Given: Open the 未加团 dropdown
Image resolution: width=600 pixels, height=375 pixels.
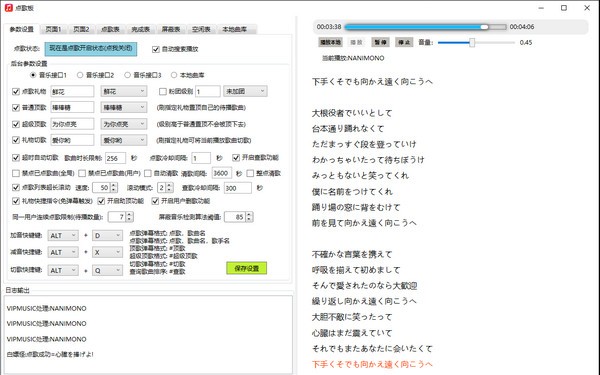Looking at the screenshot, I should 245,91.
